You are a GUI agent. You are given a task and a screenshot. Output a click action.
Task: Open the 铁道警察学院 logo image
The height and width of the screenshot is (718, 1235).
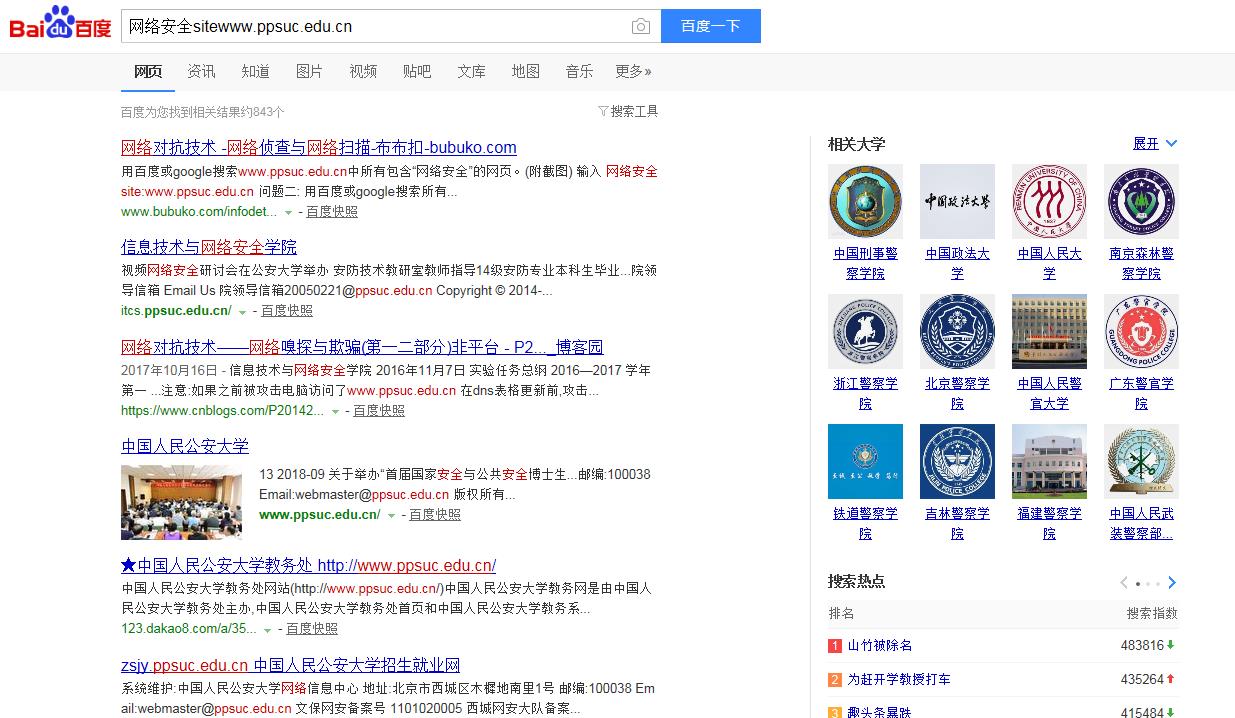(x=865, y=461)
